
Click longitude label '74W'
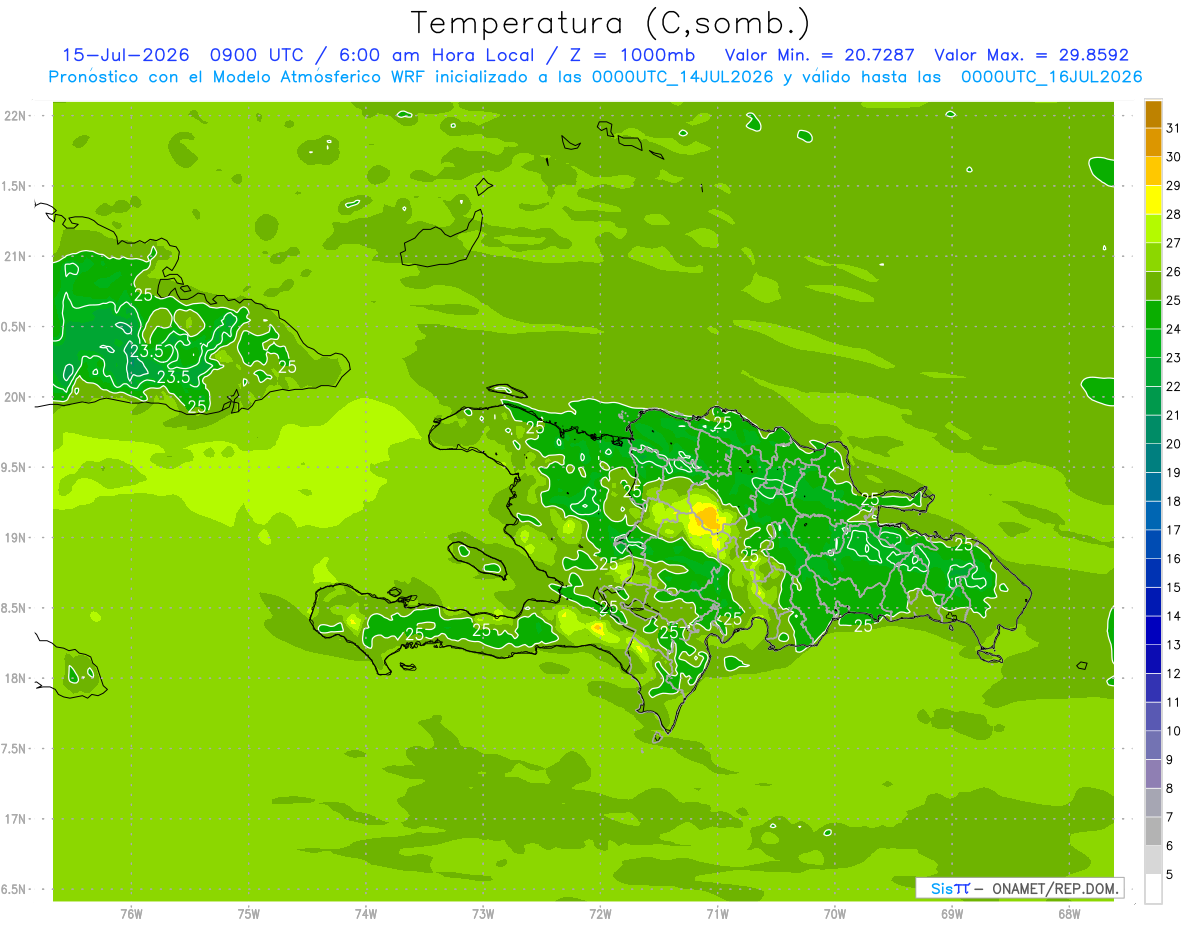pos(366,915)
